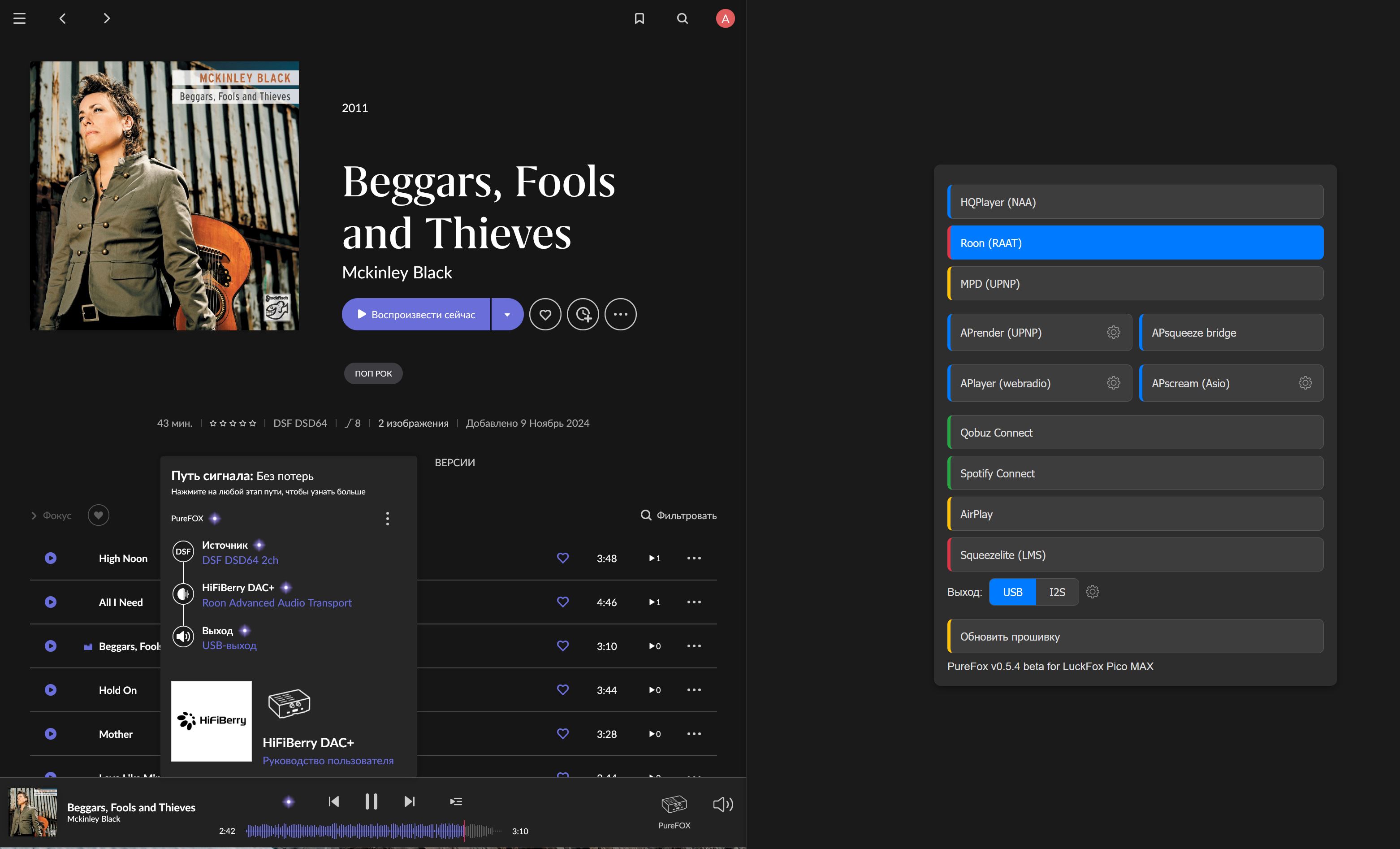
Task: Toggle heart filter next to Фокус
Action: [98, 515]
